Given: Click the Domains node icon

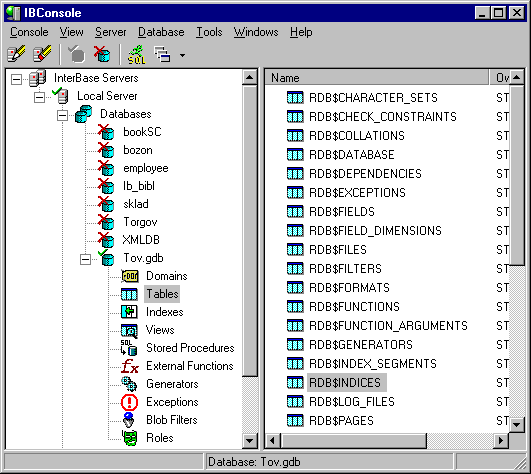Looking at the screenshot, I should pyautogui.click(x=130, y=276).
